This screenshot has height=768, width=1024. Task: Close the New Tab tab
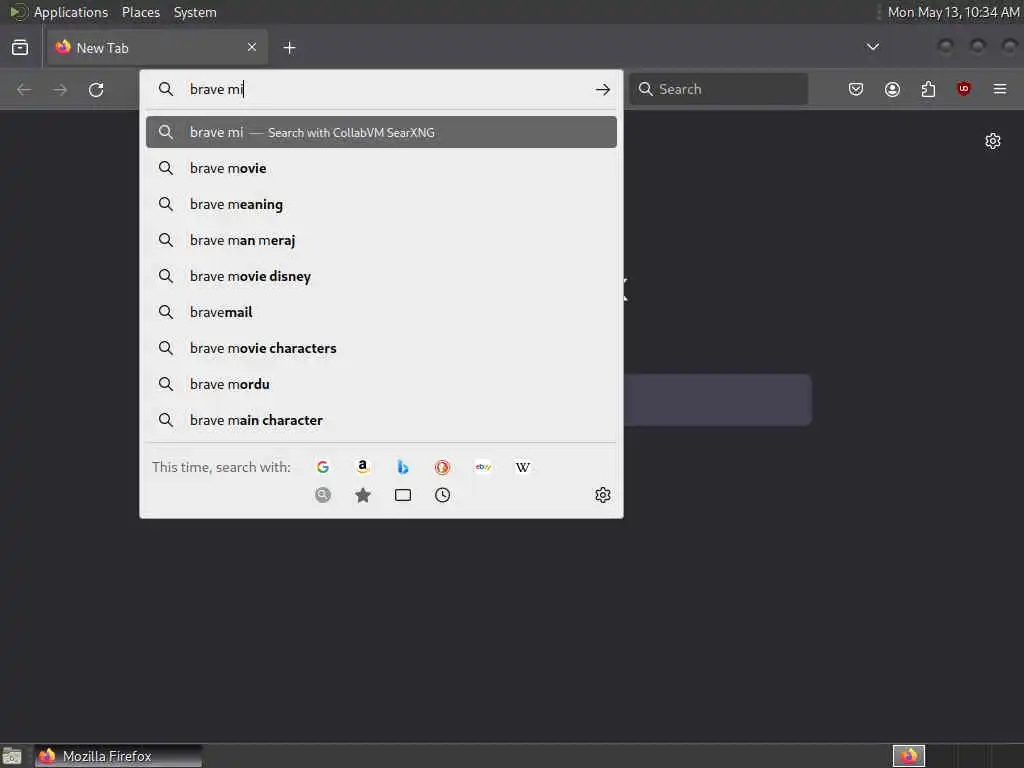point(252,47)
